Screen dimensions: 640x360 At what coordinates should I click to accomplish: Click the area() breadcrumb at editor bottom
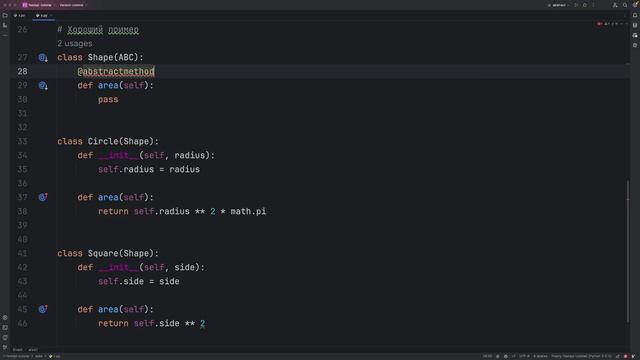pos(33,350)
